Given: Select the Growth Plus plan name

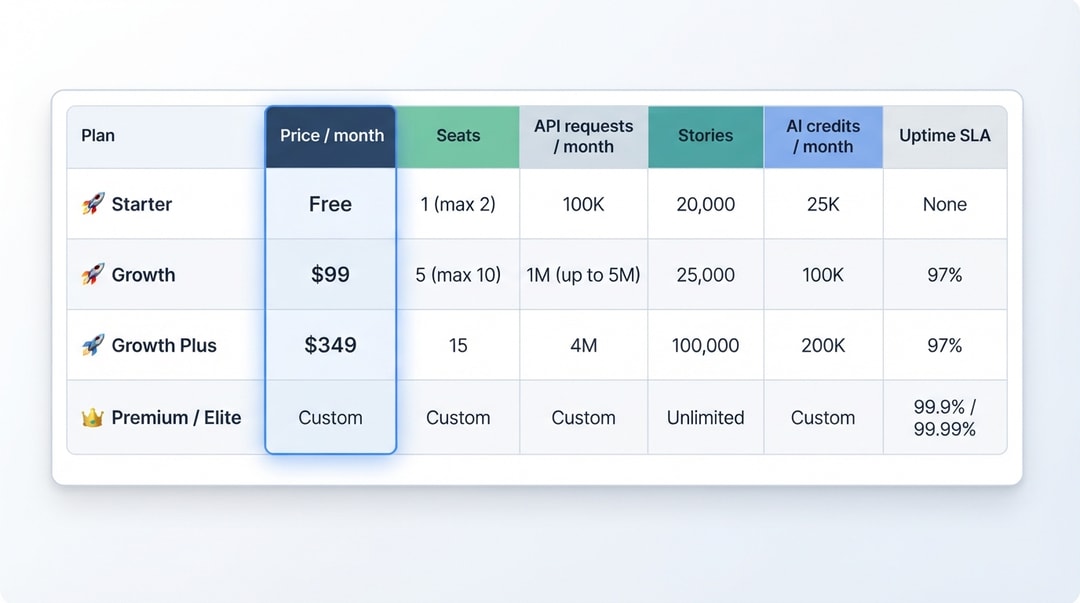Looking at the screenshot, I should pos(164,345).
